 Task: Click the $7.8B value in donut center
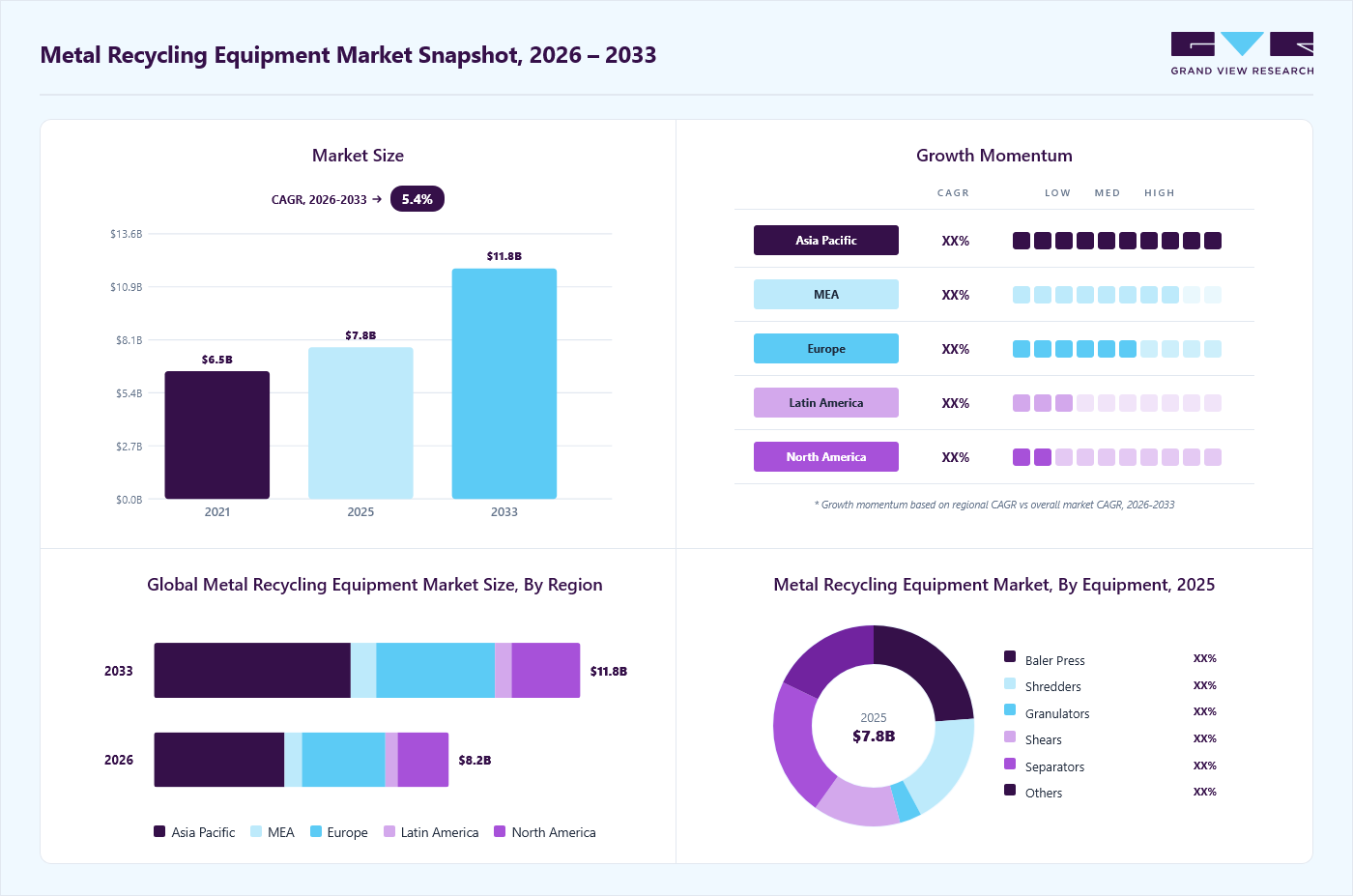[874, 737]
